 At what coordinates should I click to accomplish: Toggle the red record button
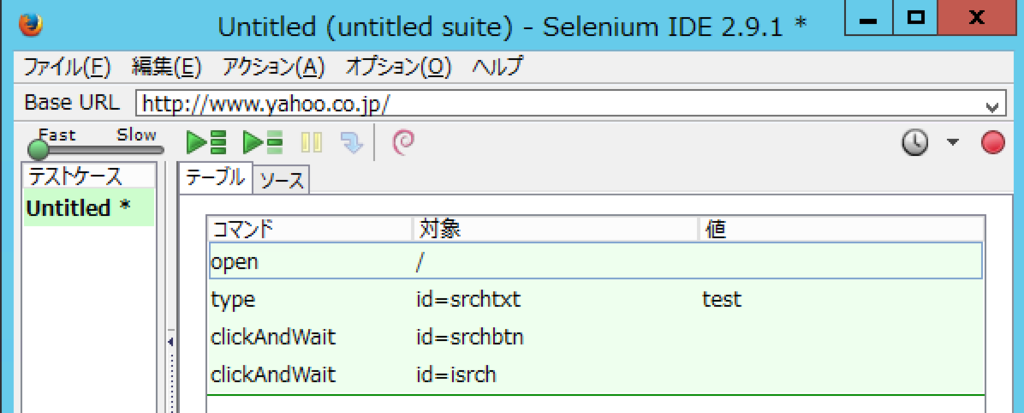pyautogui.click(x=993, y=142)
